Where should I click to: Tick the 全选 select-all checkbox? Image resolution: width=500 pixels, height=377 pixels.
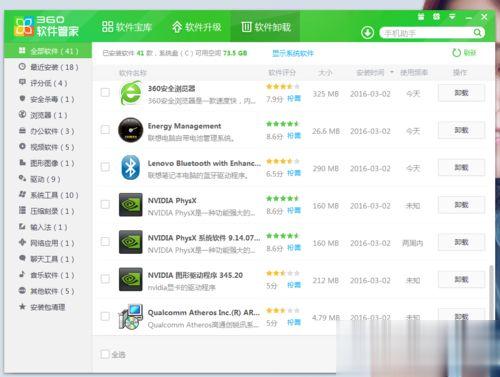[x=105, y=354]
